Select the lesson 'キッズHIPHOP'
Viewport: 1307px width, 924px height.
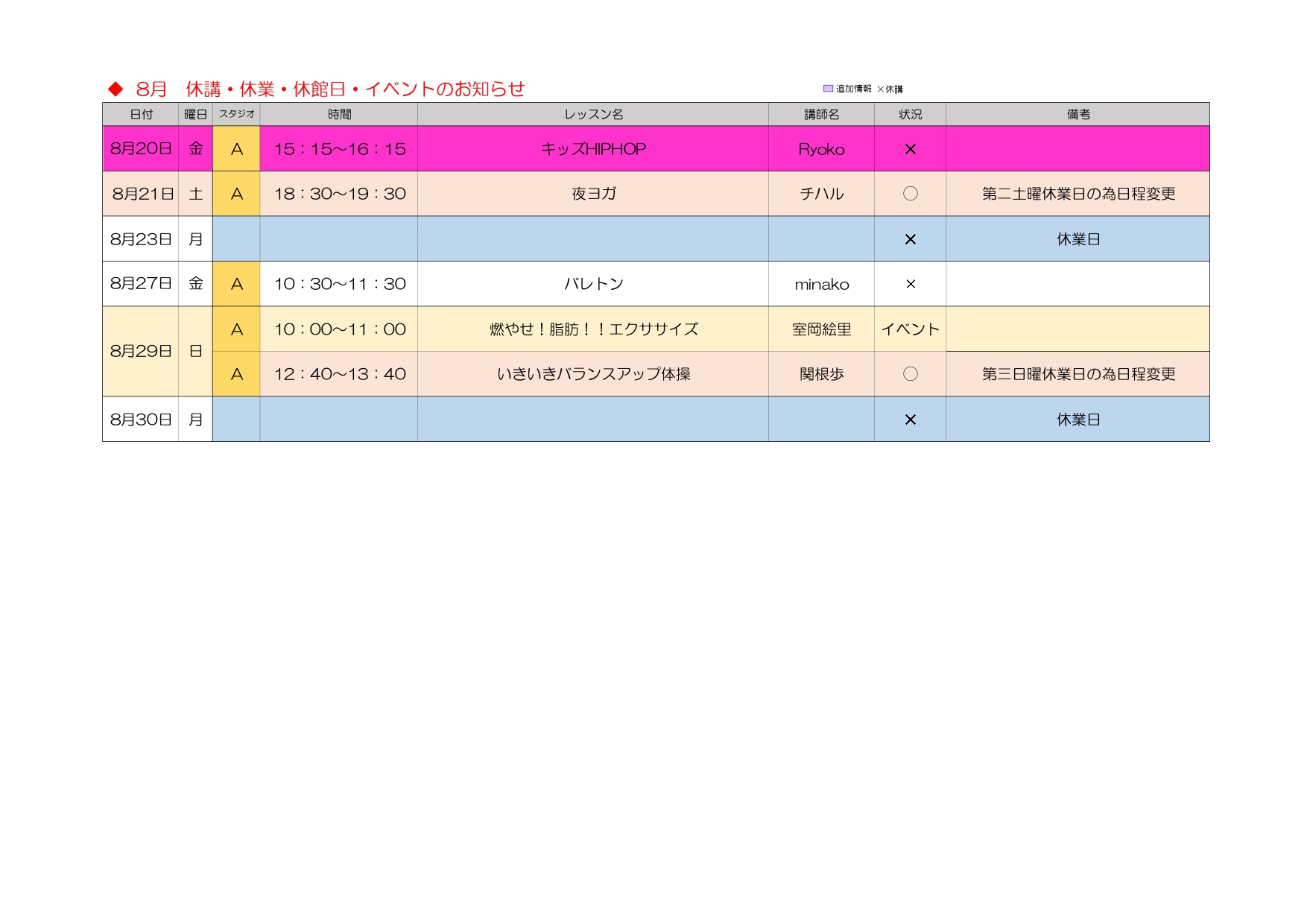[593, 149]
